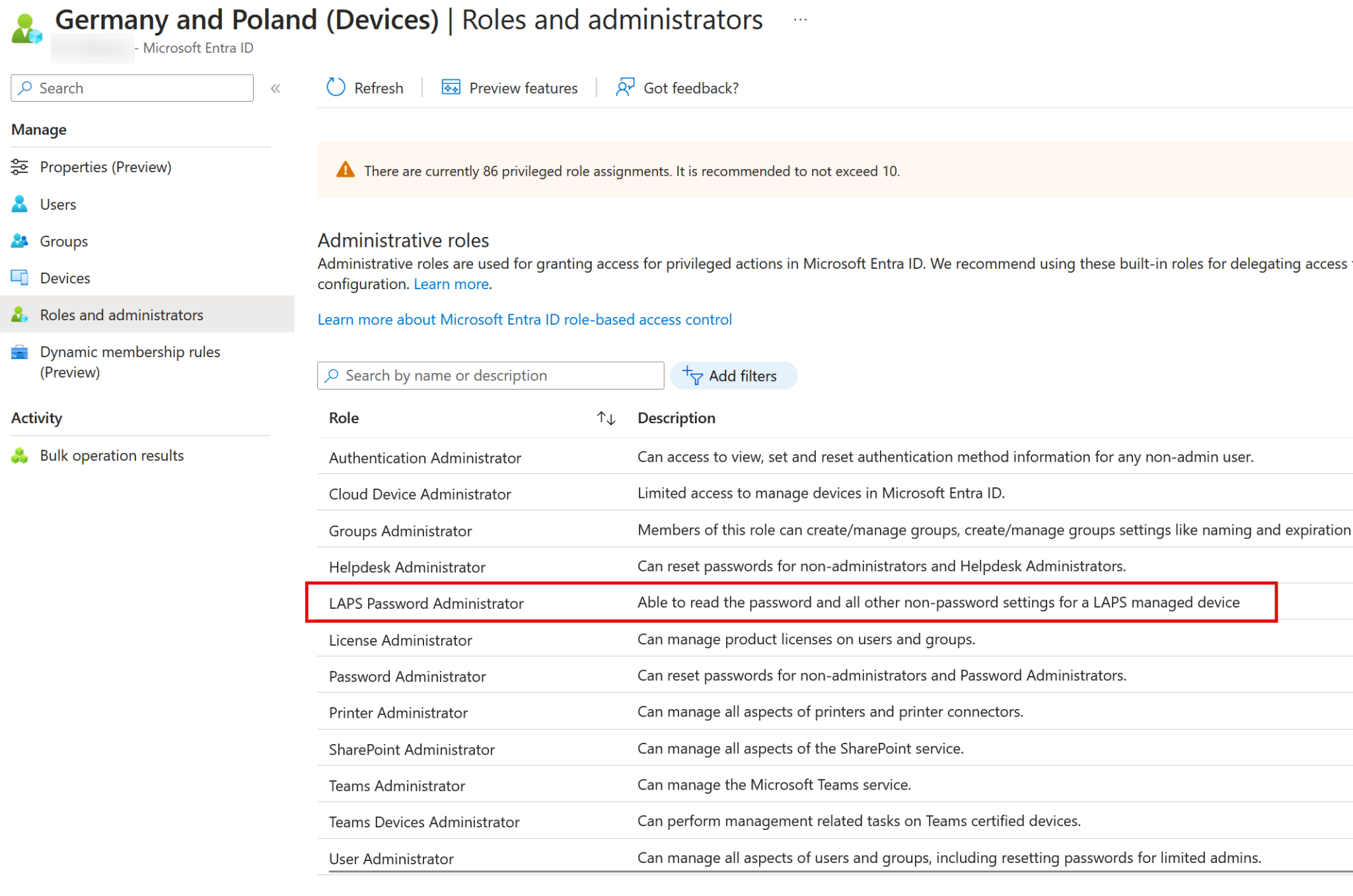This screenshot has height=896, width=1353.
Task: Click the Search by name or description field
Action: [x=489, y=375]
